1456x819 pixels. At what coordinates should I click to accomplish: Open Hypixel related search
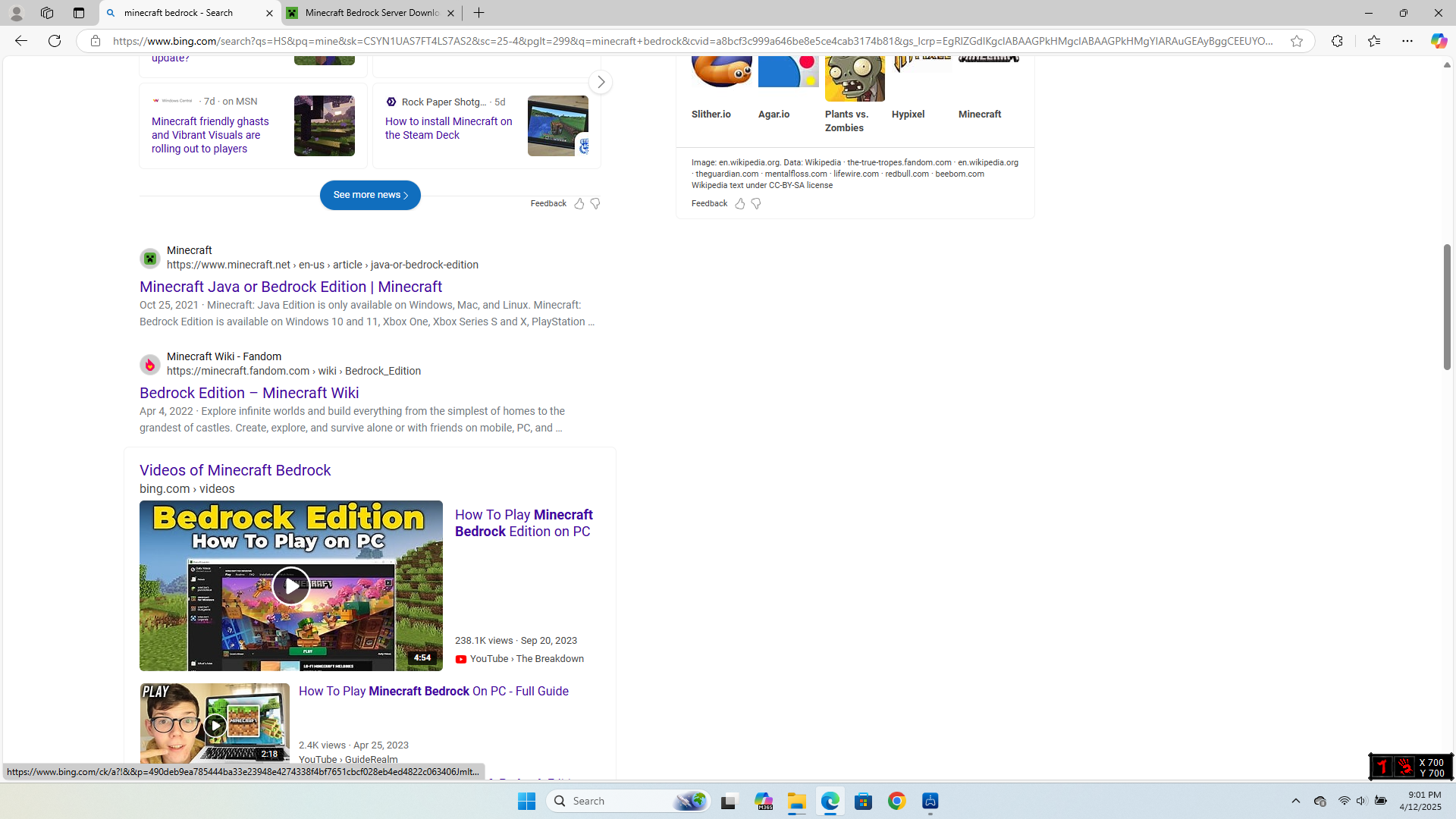click(908, 115)
